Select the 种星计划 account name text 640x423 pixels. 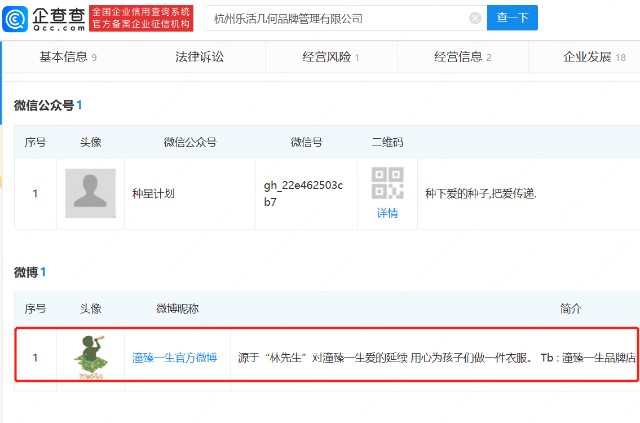(153, 193)
